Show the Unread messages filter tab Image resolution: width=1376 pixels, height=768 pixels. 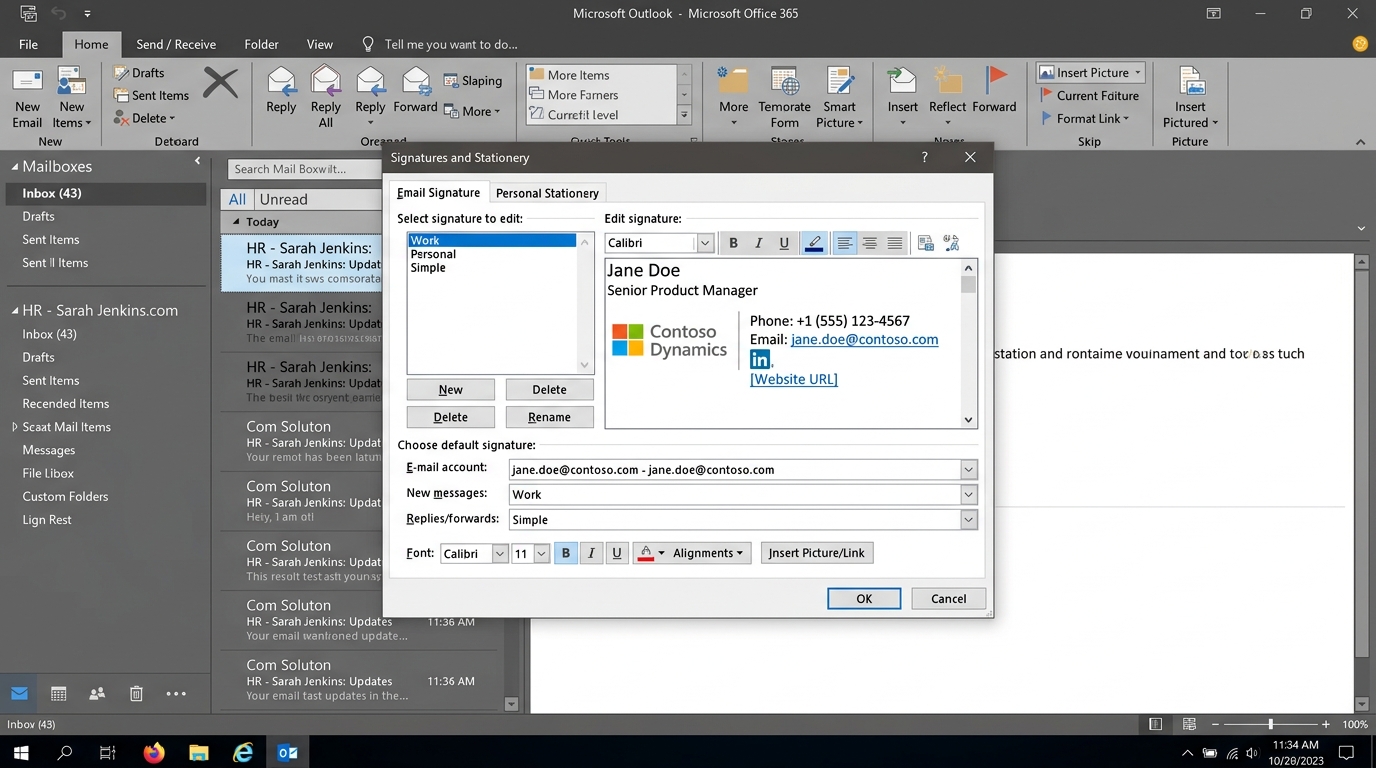point(284,199)
